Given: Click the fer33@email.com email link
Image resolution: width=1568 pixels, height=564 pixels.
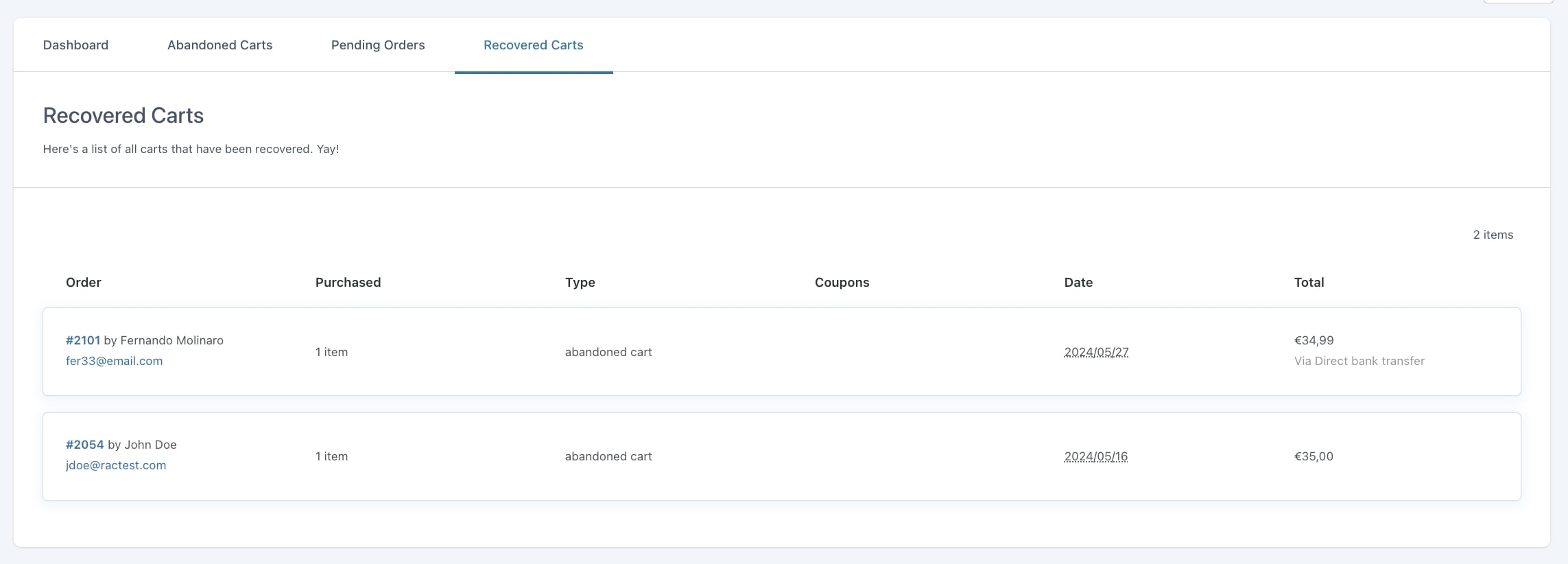Looking at the screenshot, I should tap(114, 361).
